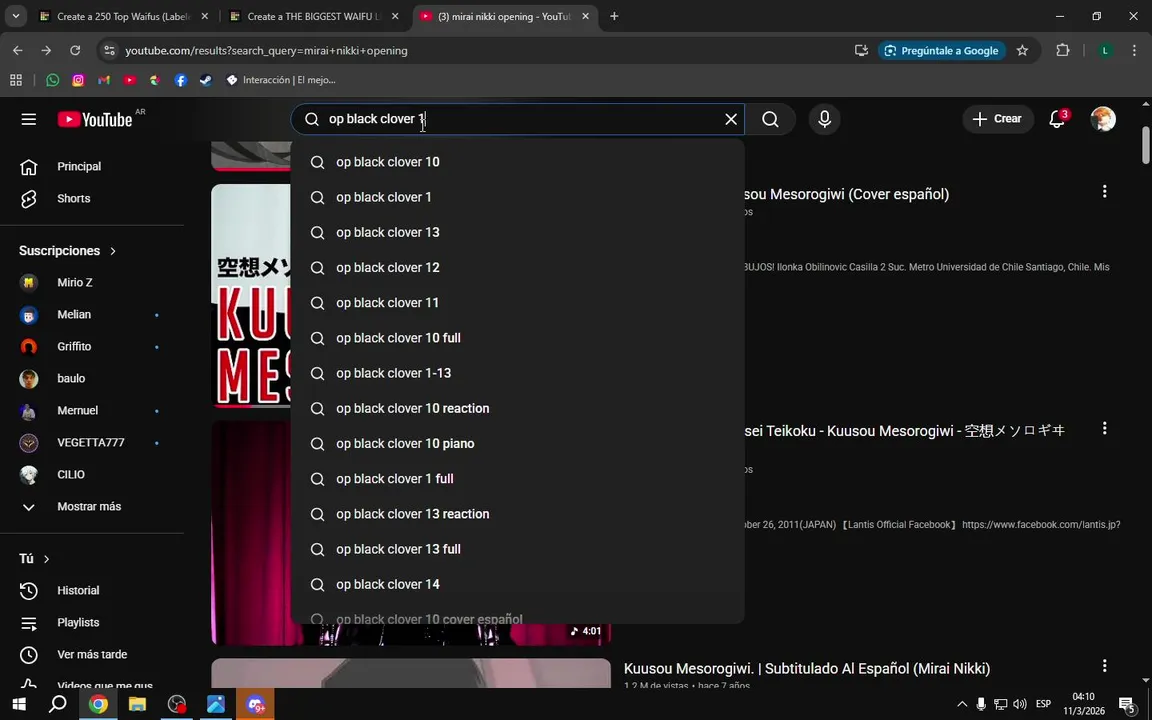Choose suggestion "op black clover 13 full"
The height and width of the screenshot is (720, 1152).
(517, 550)
